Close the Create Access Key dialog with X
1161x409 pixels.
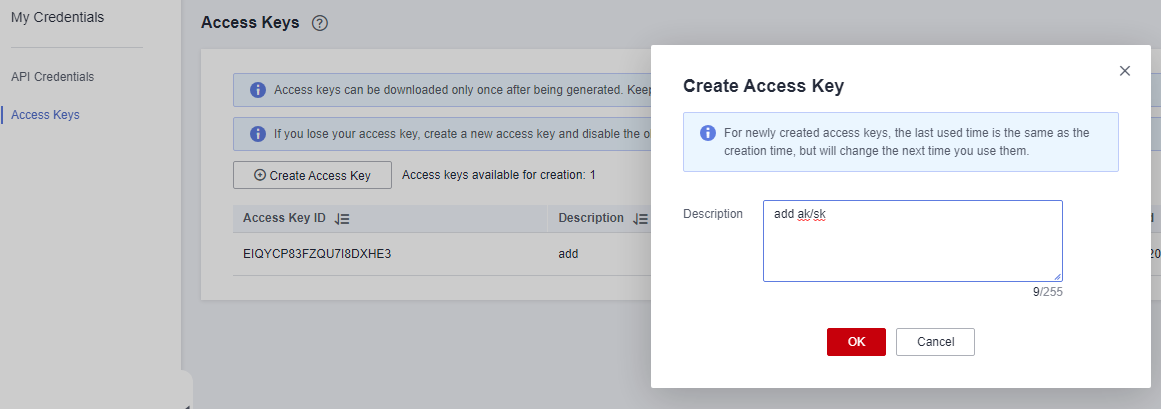click(x=1125, y=71)
